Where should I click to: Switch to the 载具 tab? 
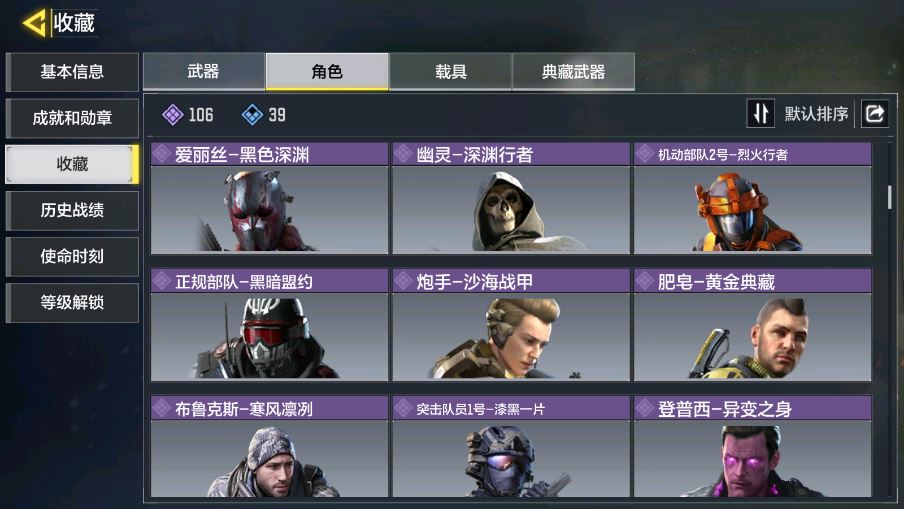click(x=450, y=71)
